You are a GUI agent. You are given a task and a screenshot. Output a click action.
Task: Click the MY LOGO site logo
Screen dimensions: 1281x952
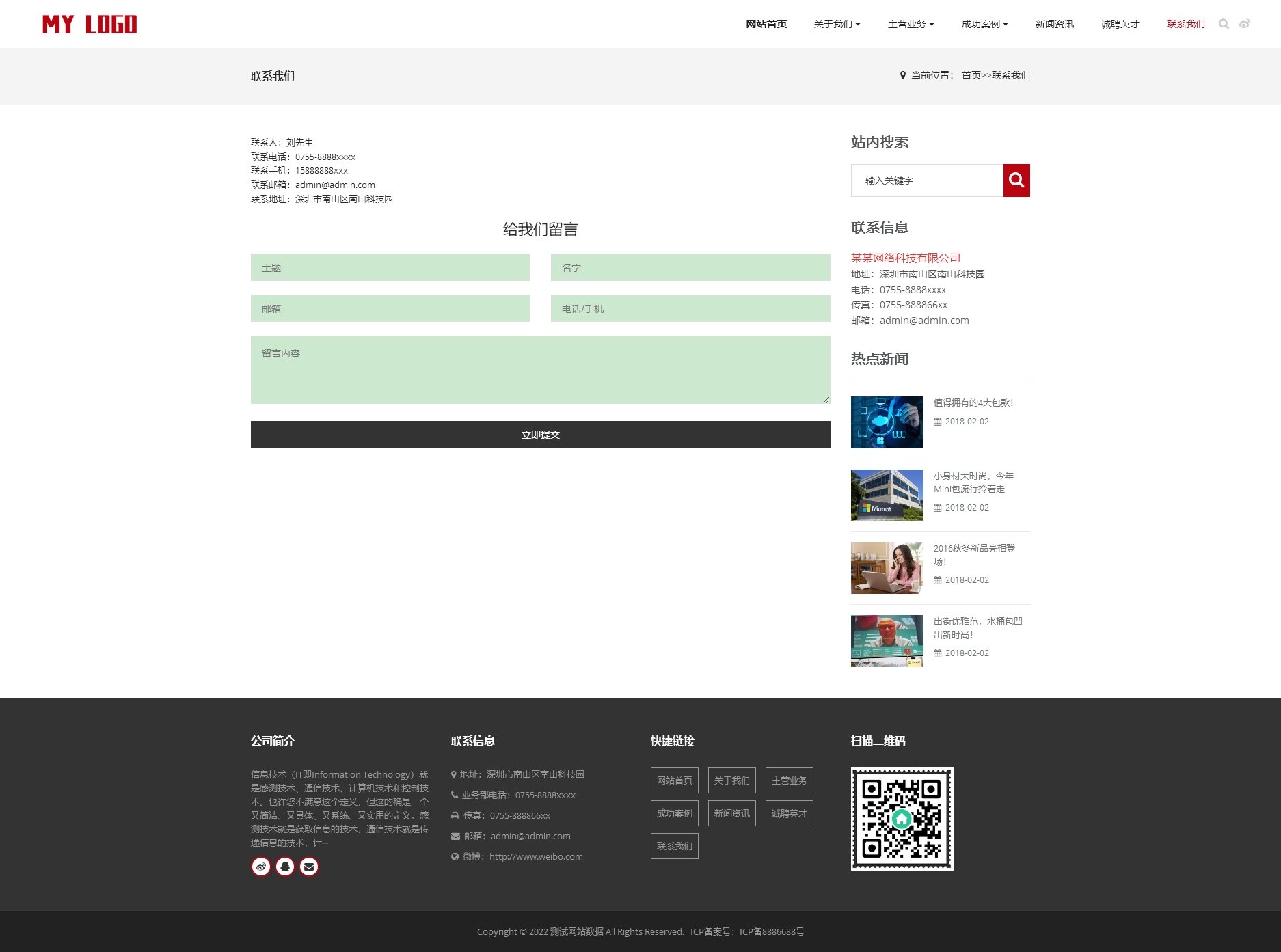[90, 25]
